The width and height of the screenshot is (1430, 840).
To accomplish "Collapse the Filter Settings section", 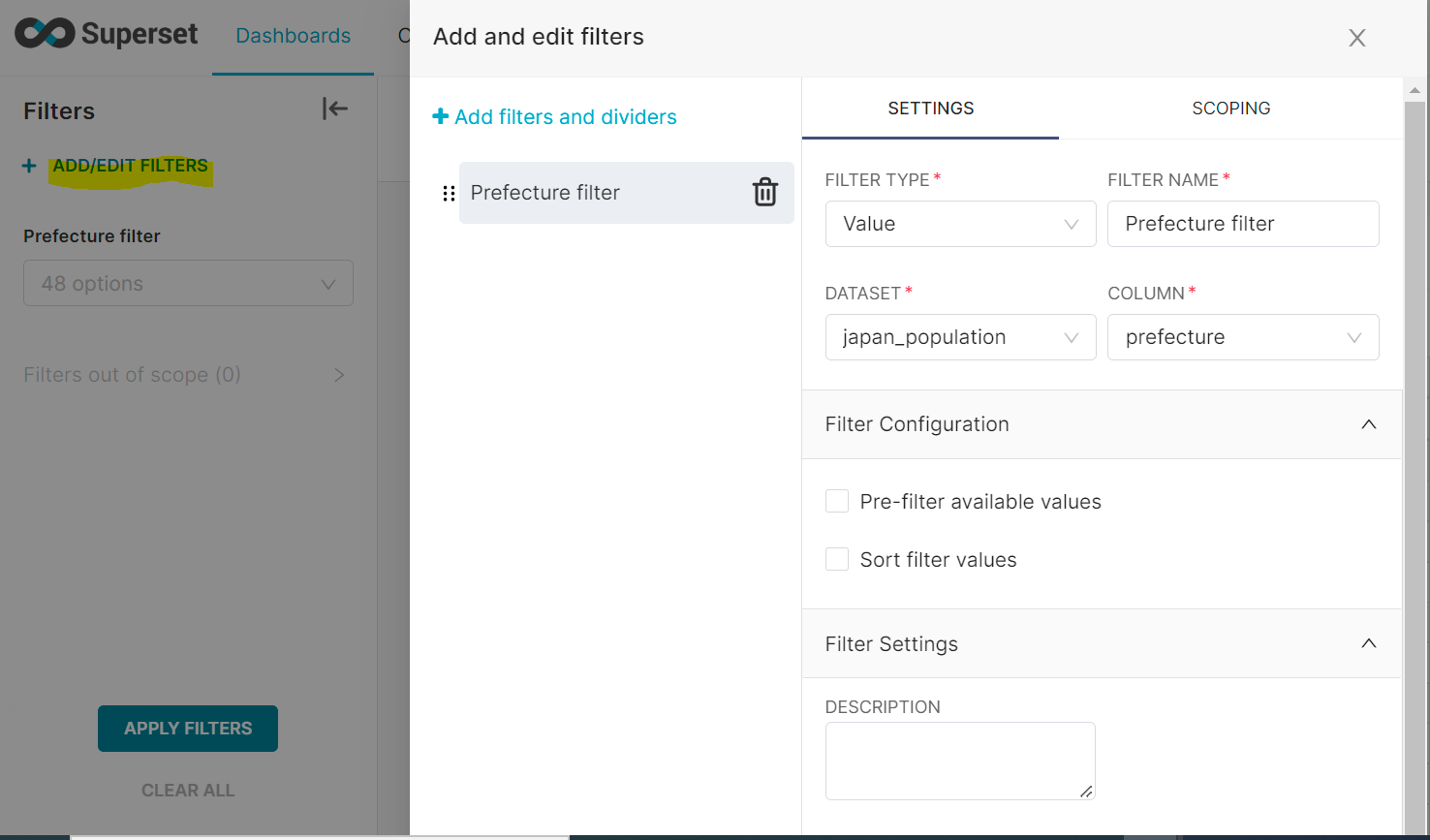I will [x=1368, y=644].
